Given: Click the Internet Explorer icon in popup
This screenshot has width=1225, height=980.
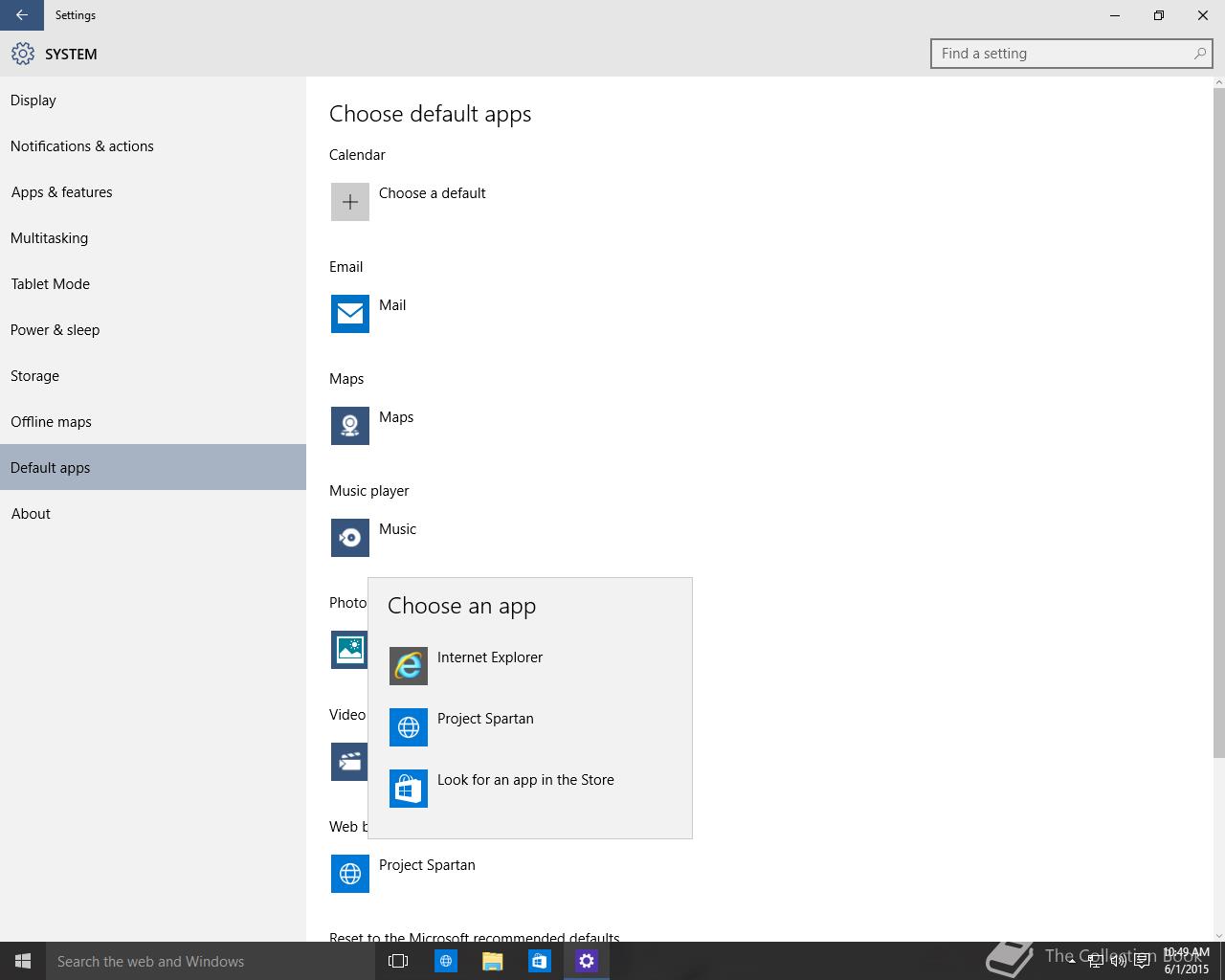Looking at the screenshot, I should [409, 666].
